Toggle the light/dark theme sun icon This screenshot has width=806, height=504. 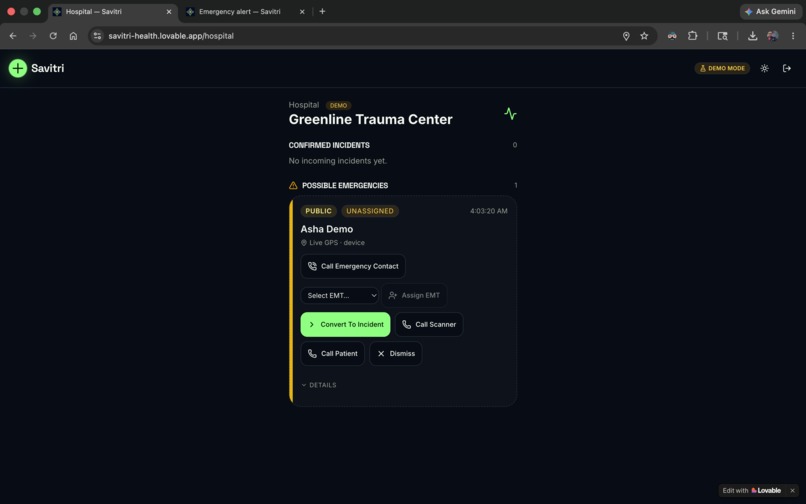coord(764,68)
